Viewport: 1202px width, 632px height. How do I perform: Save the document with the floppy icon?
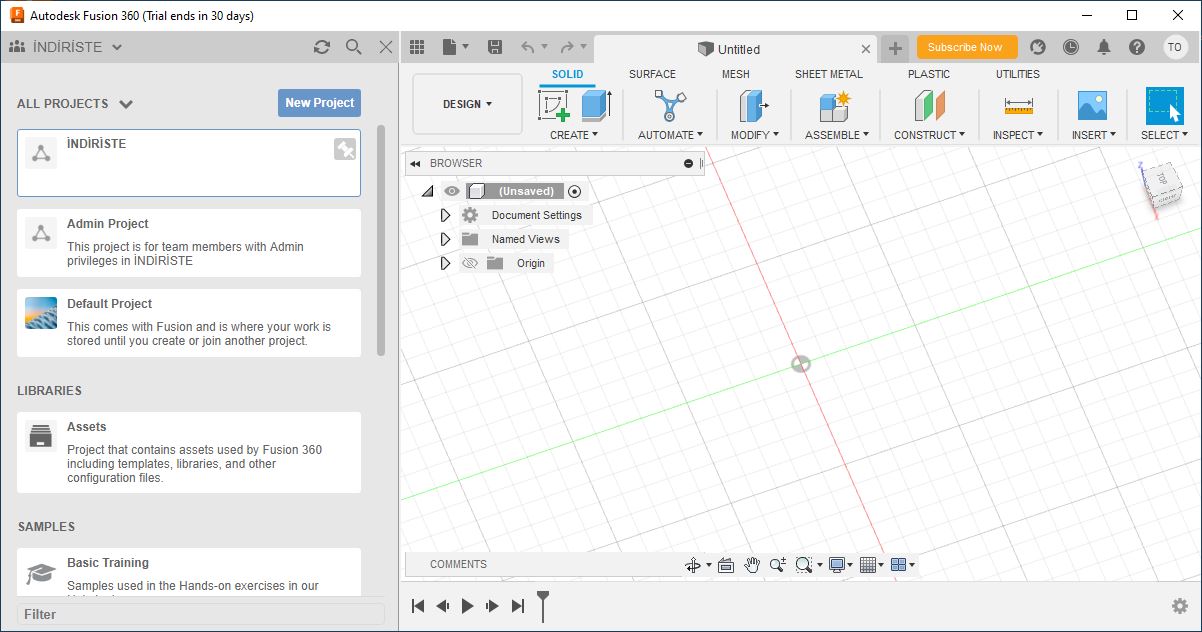click(x=494, y=47)
